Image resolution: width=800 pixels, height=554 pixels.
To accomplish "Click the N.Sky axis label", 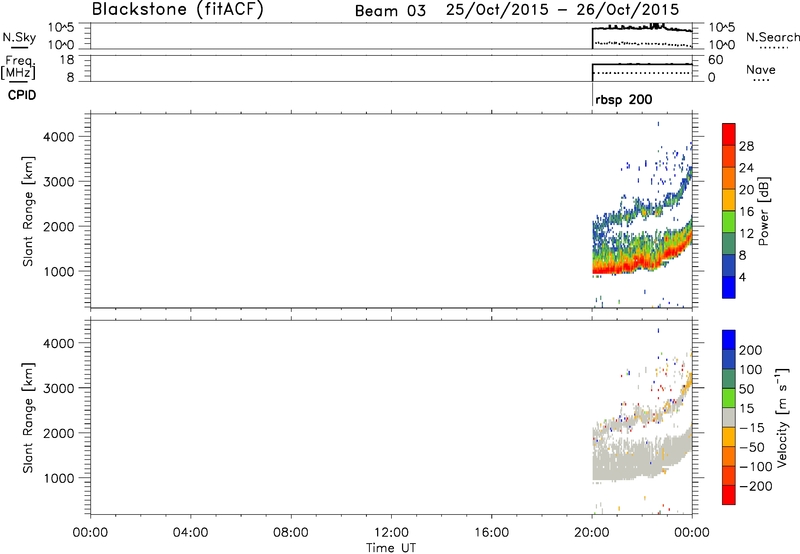I will 19,37.
